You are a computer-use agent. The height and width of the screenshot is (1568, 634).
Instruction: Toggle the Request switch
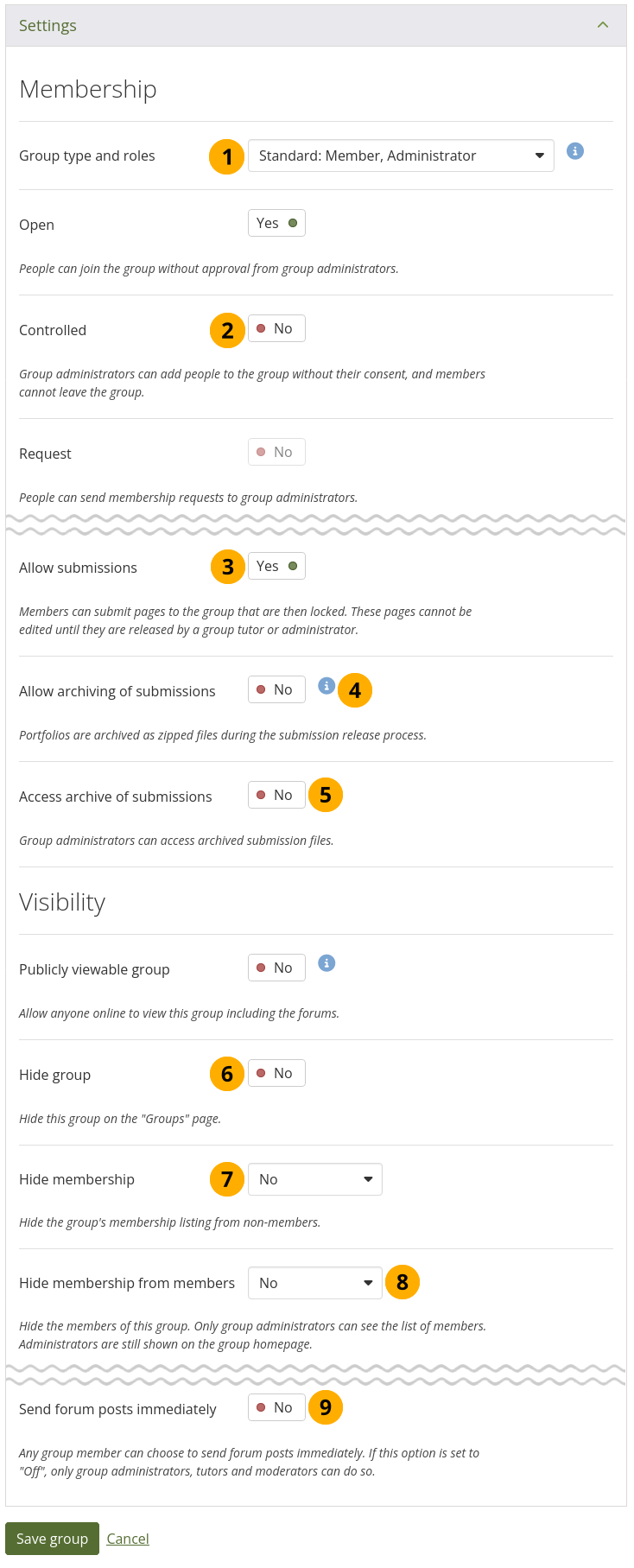pyautogui.click(x=276, y=453)
